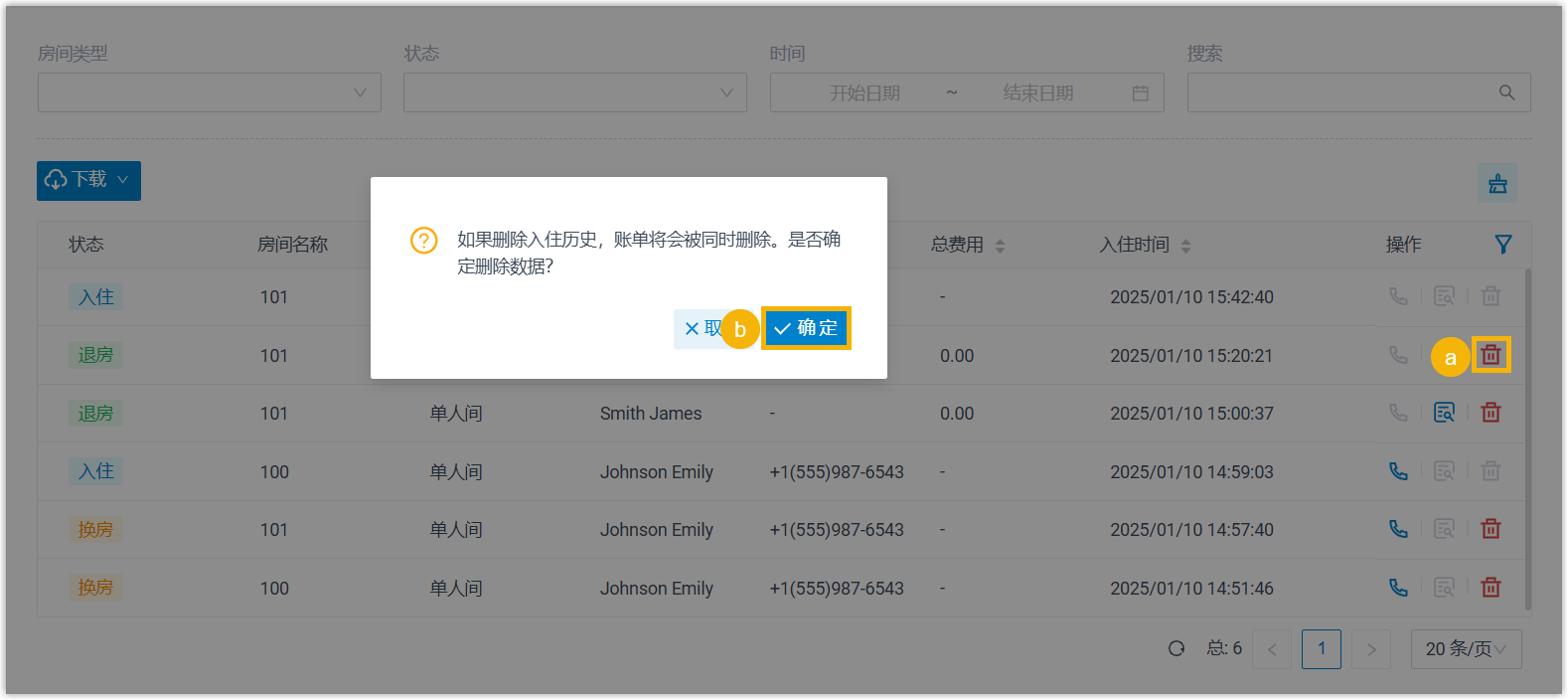
Task: Click trash icon in 14:51:46 row
Action: pyautogui.click(x=1490, y=588)
